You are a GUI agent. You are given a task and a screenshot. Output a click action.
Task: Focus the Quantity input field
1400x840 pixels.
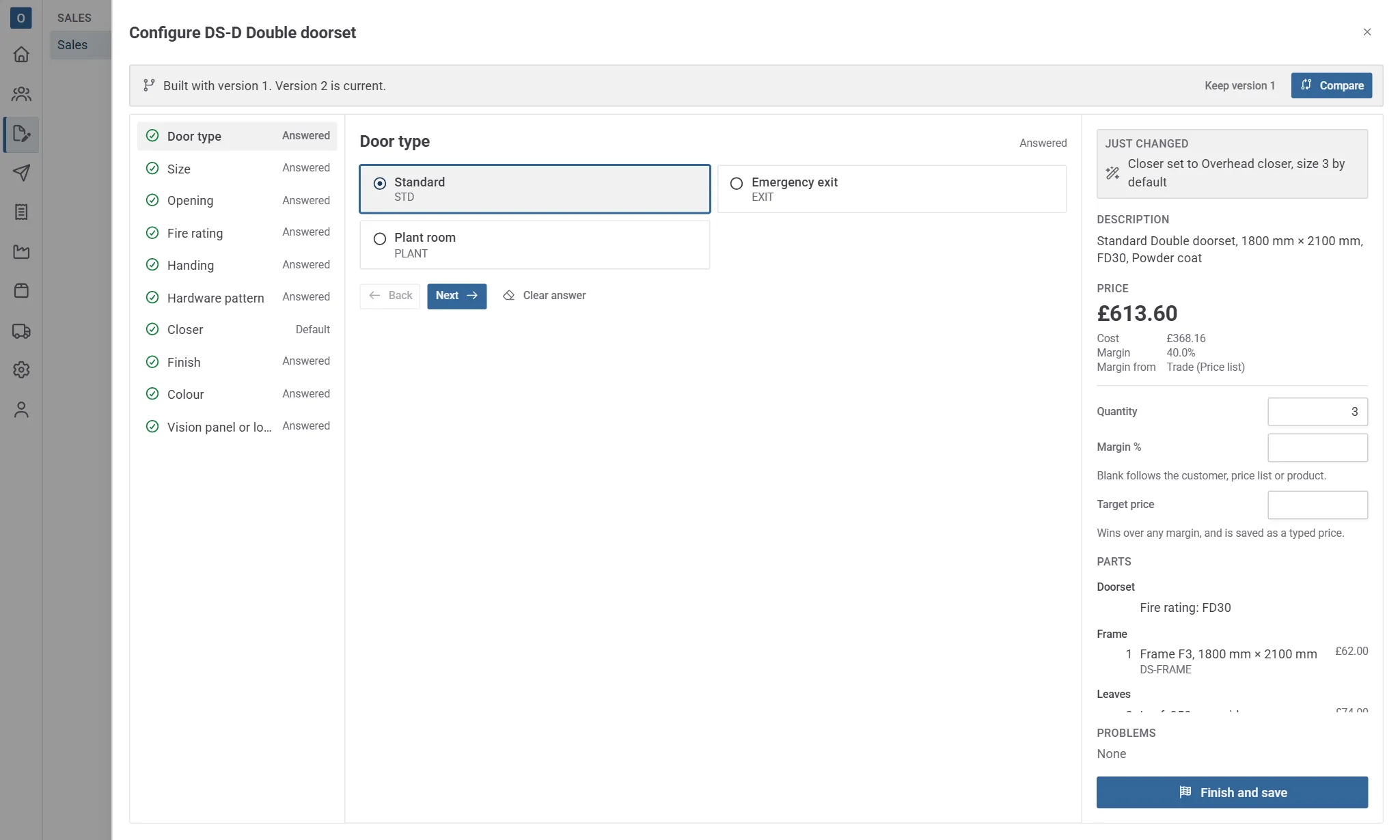coord(1317,412)
